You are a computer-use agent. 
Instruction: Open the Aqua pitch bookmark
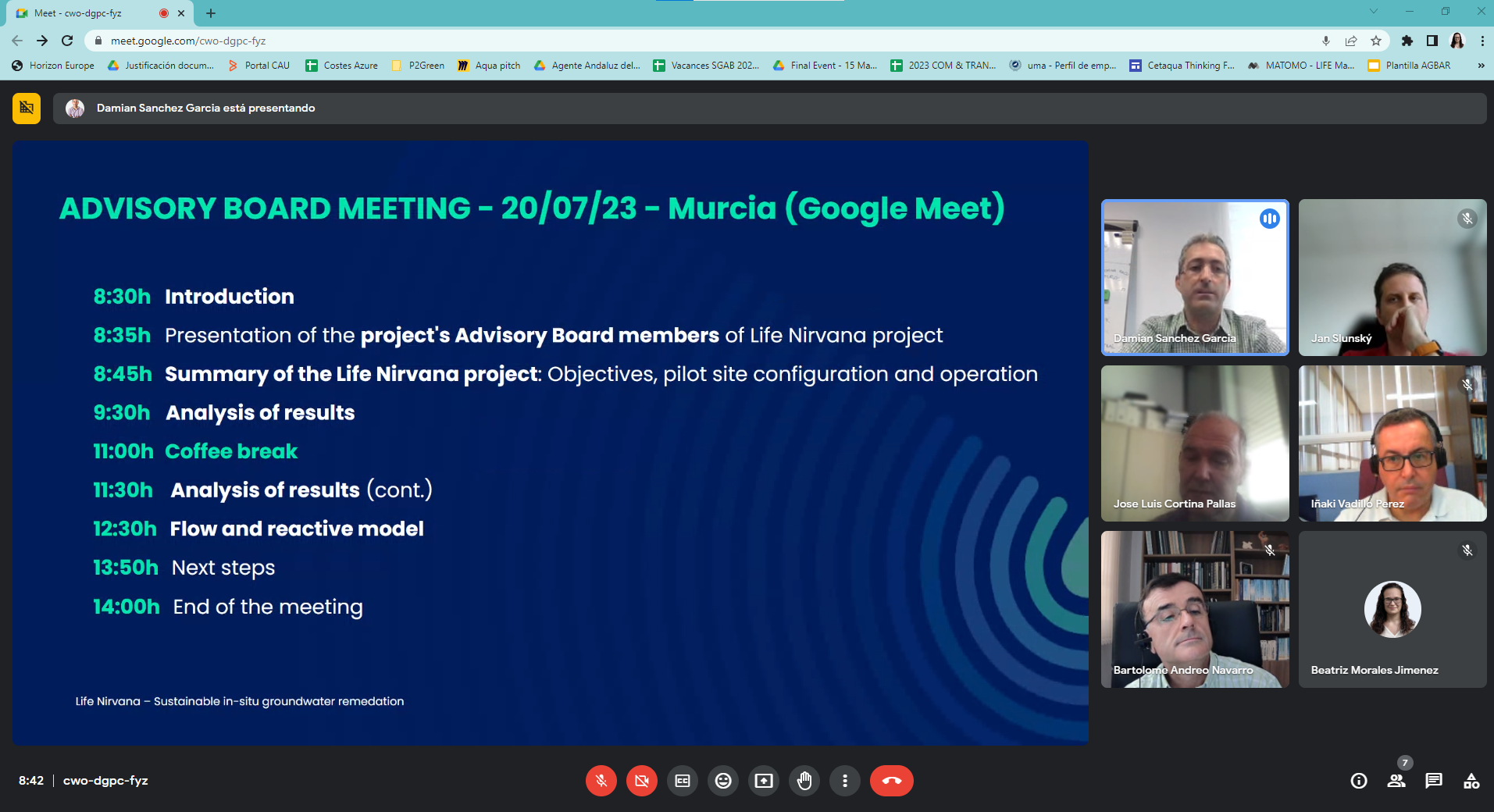489,66
